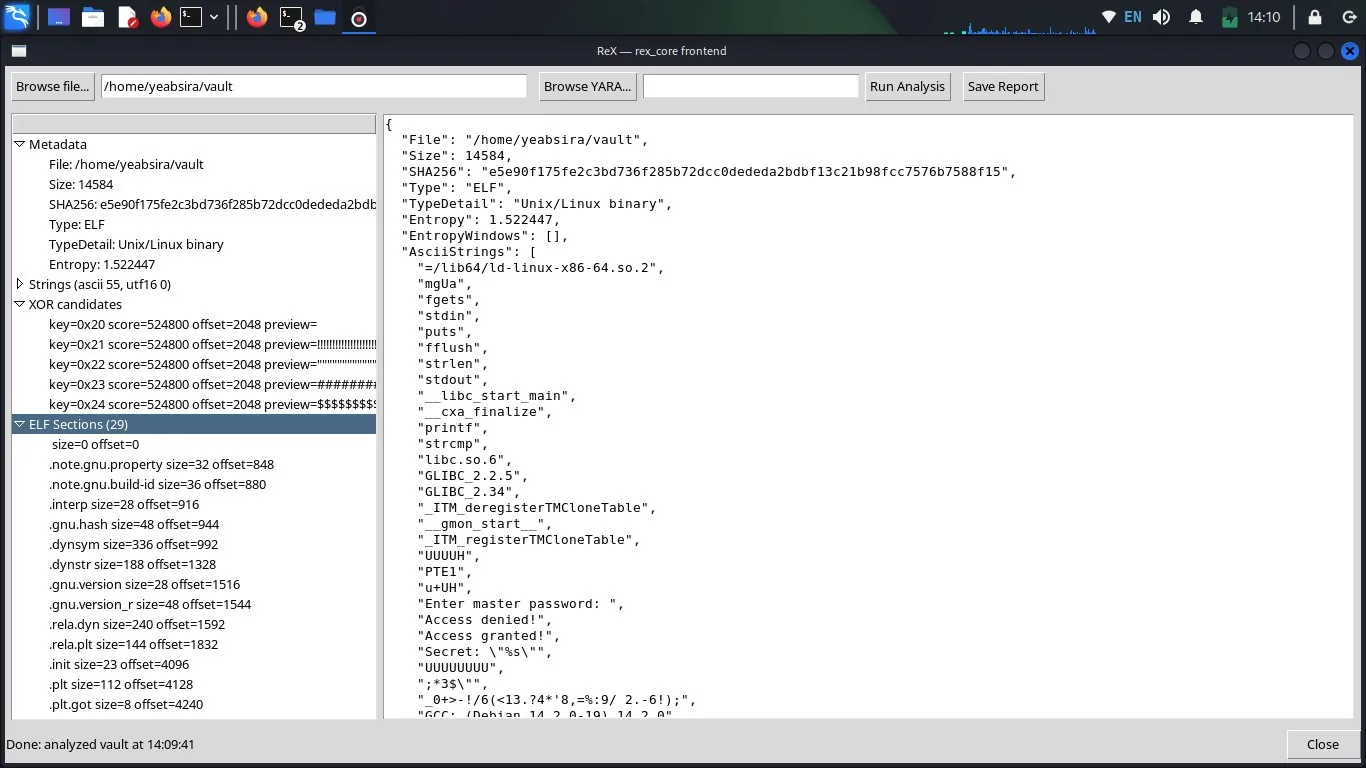Switch to the blue folder window task
1366x768 pixels.
click(x=325, y=17)
